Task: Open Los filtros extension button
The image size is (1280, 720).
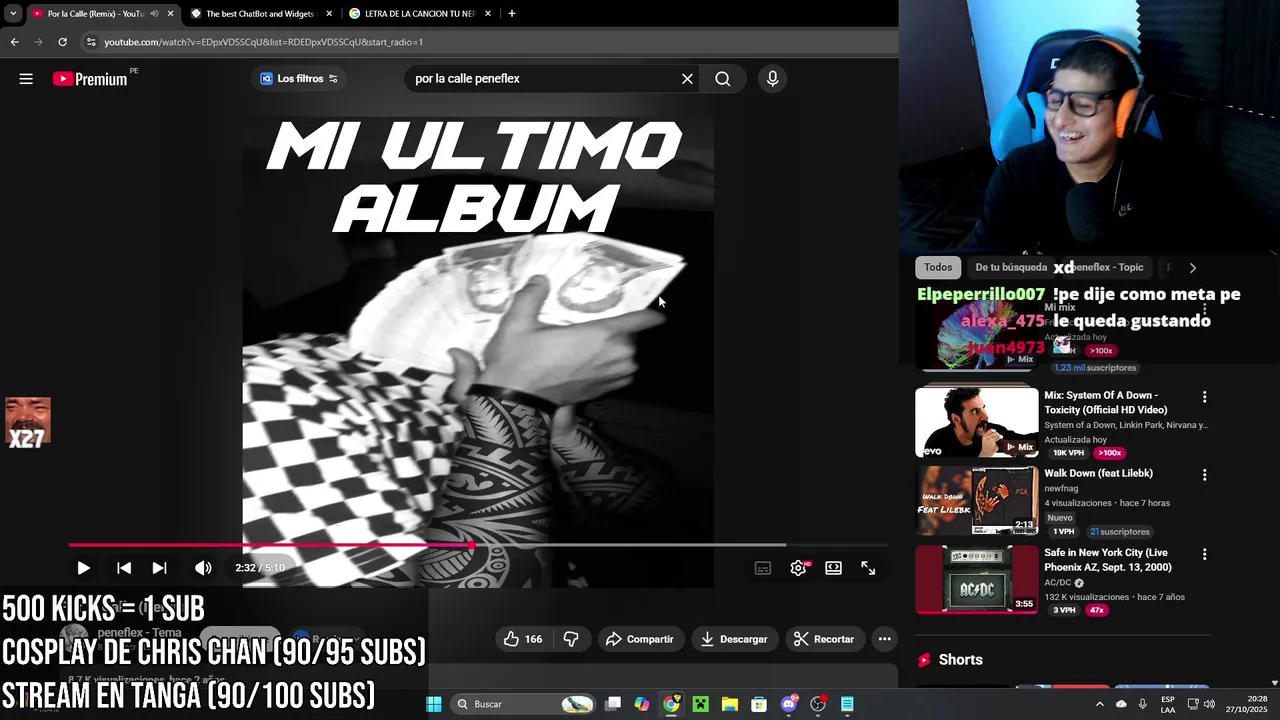Action: click(299, 79)
